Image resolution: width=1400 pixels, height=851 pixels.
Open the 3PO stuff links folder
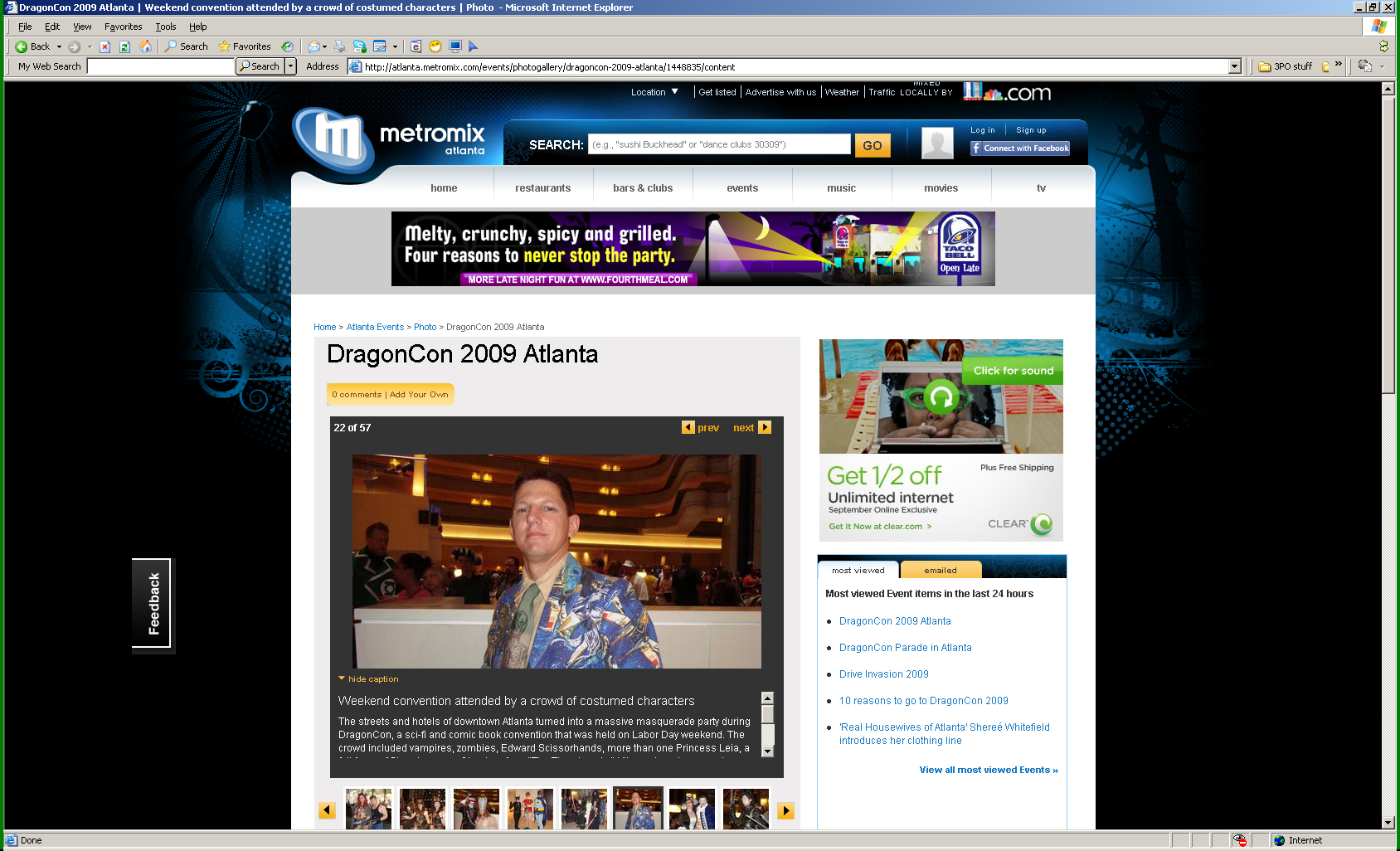1286,66
